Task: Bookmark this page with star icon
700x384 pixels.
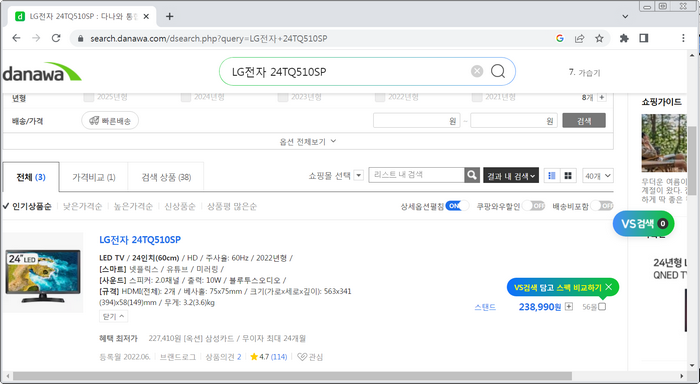Action: click(x=599, y=38)
